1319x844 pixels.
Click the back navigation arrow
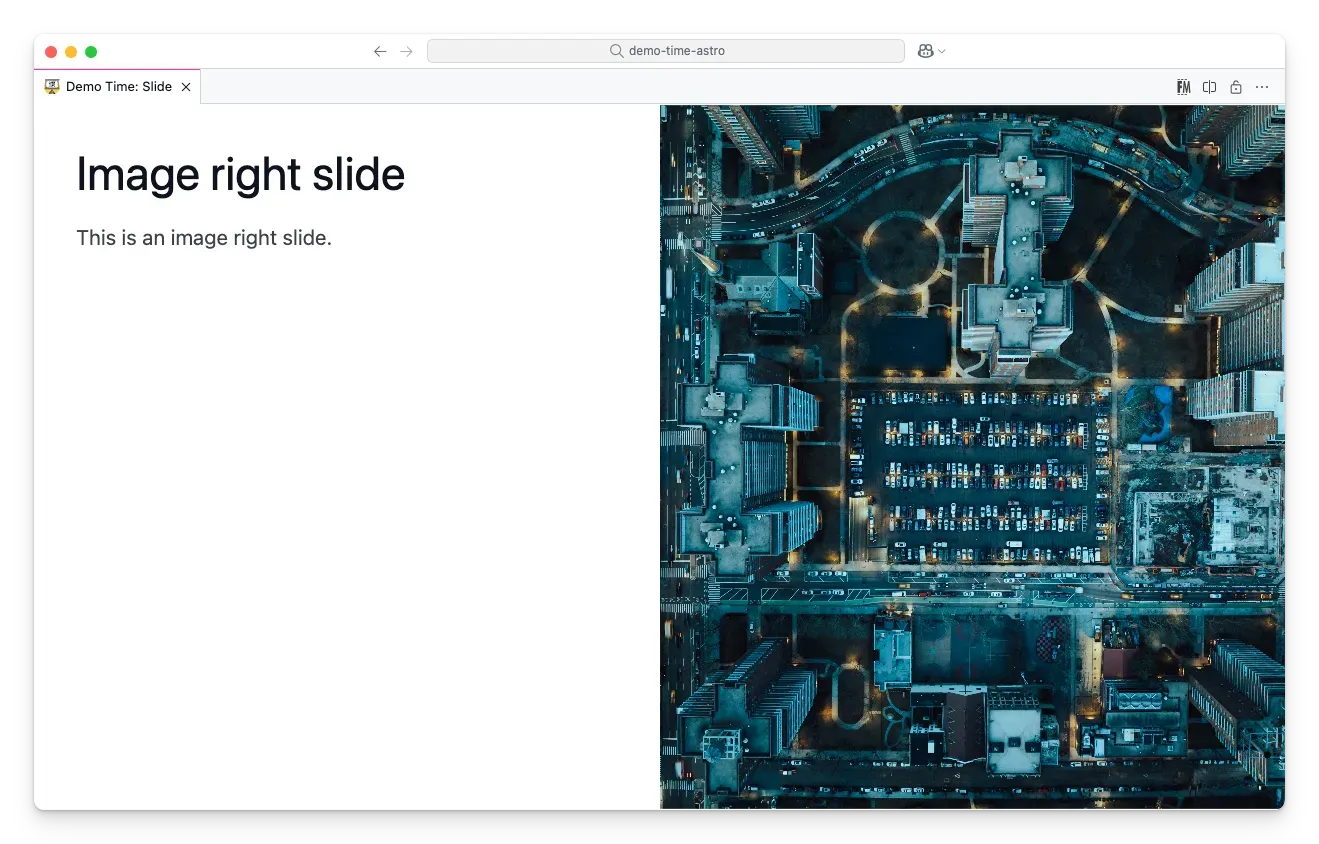(380, 51)
